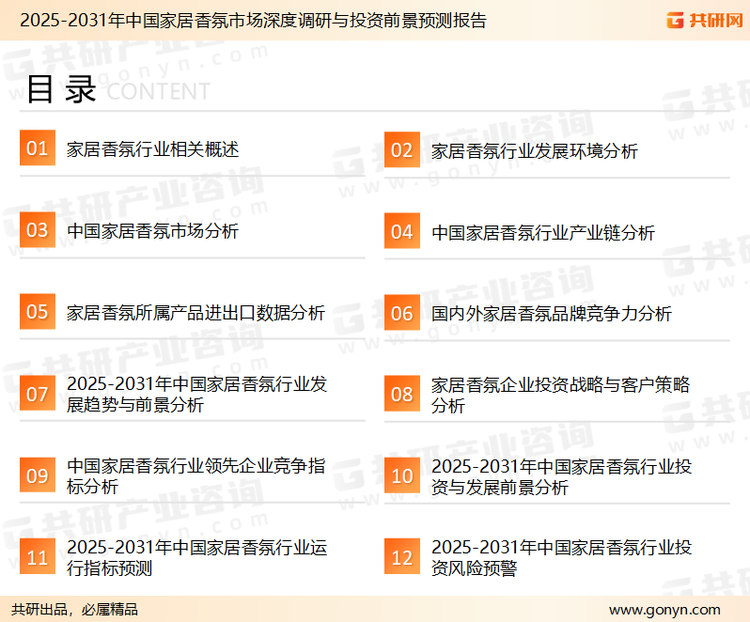
Task: Select chapter title 家居香氛行业发展环境分析
Action: click(534, 151)
